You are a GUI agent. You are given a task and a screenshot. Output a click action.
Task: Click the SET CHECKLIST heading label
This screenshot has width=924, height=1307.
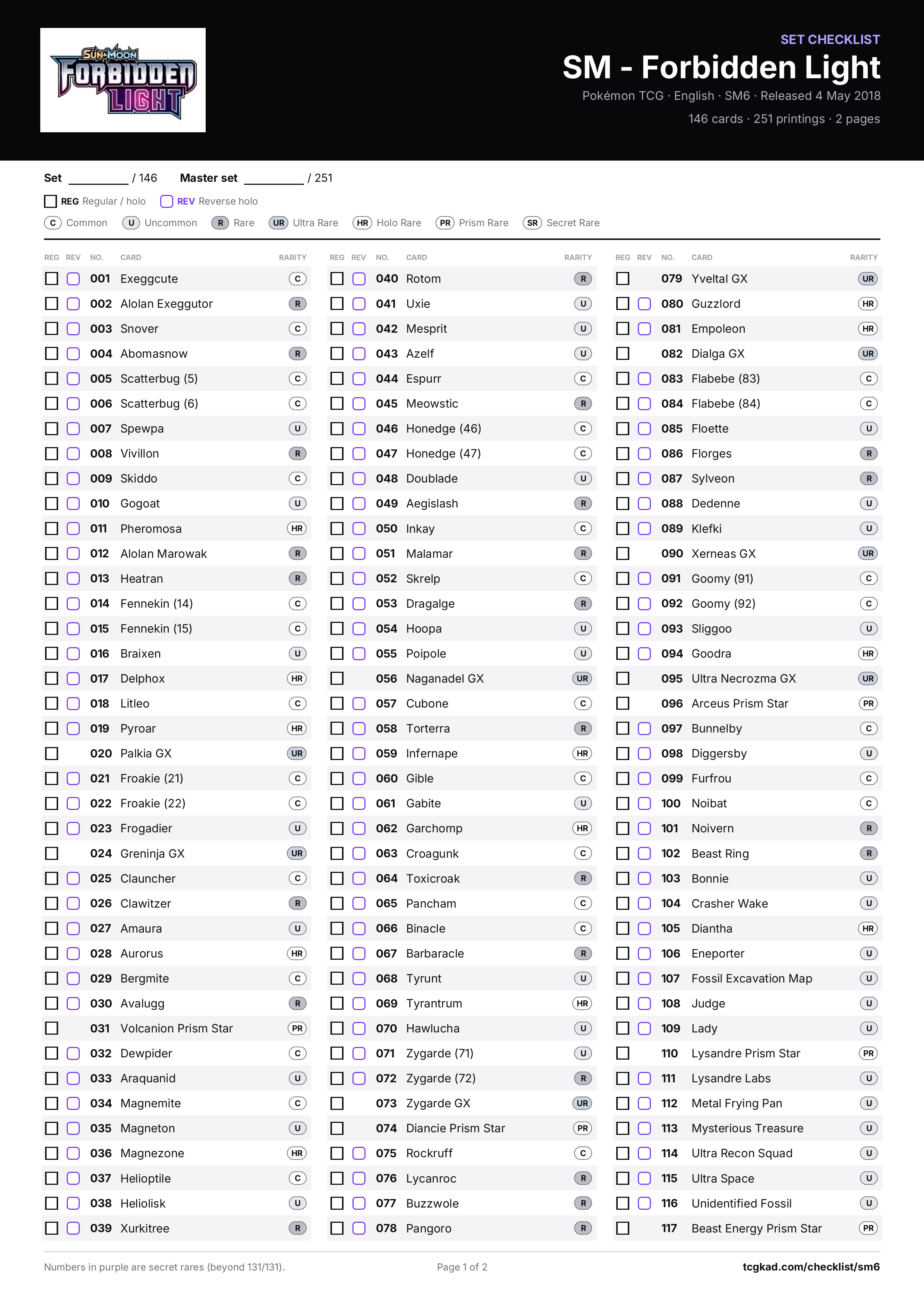pos(830,40)
